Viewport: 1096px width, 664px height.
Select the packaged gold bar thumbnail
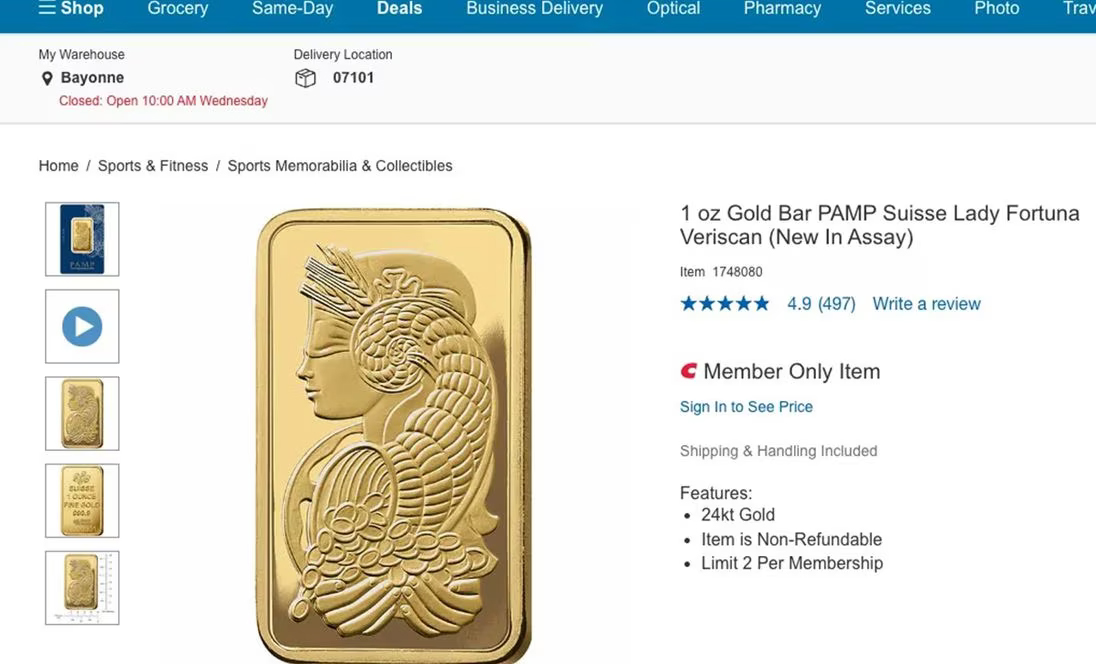tap(82, 239)
